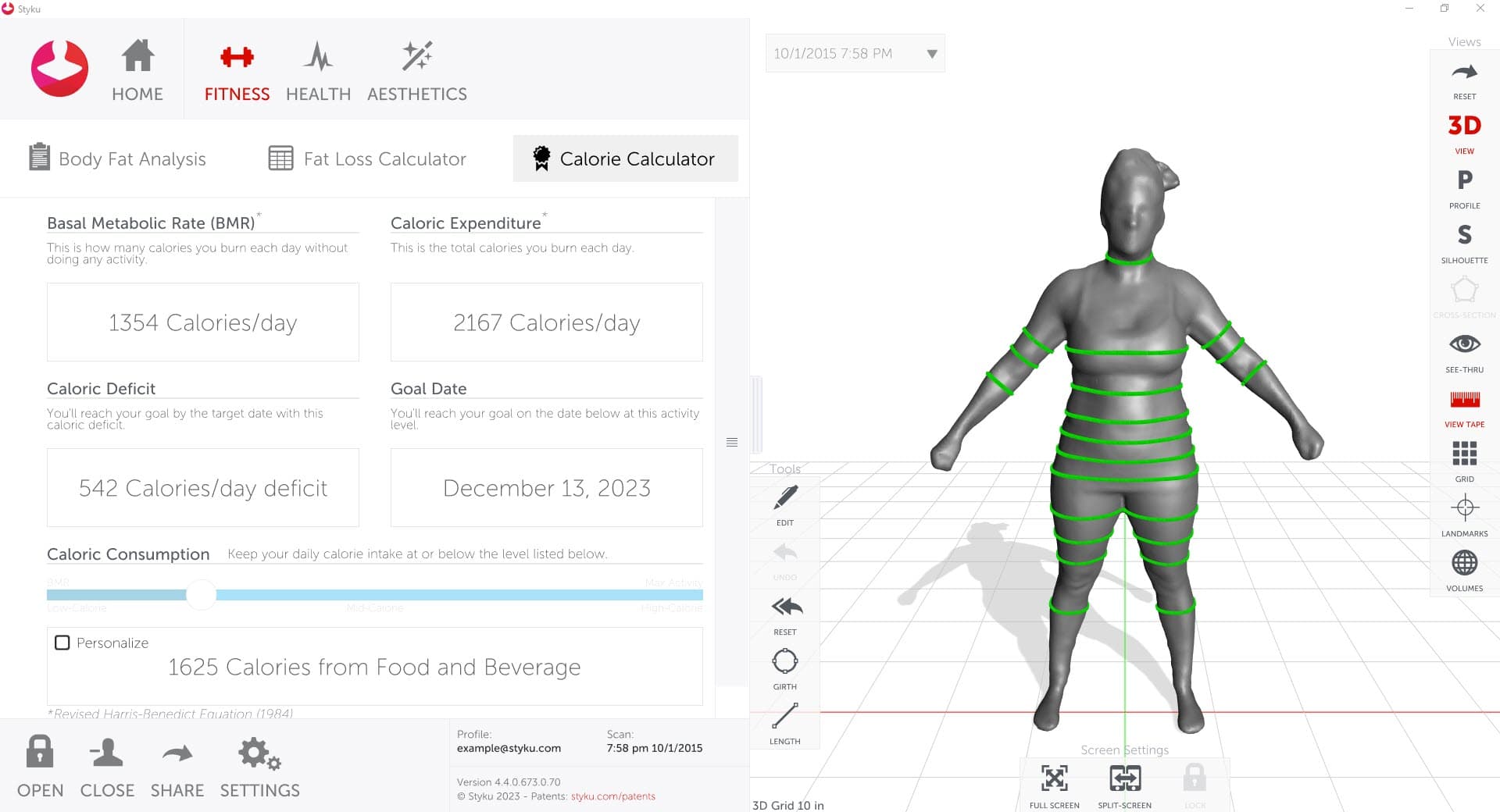Click the RESET tool in Tools panel
This screenshot has height=812, width=1500.
[785, 615]
